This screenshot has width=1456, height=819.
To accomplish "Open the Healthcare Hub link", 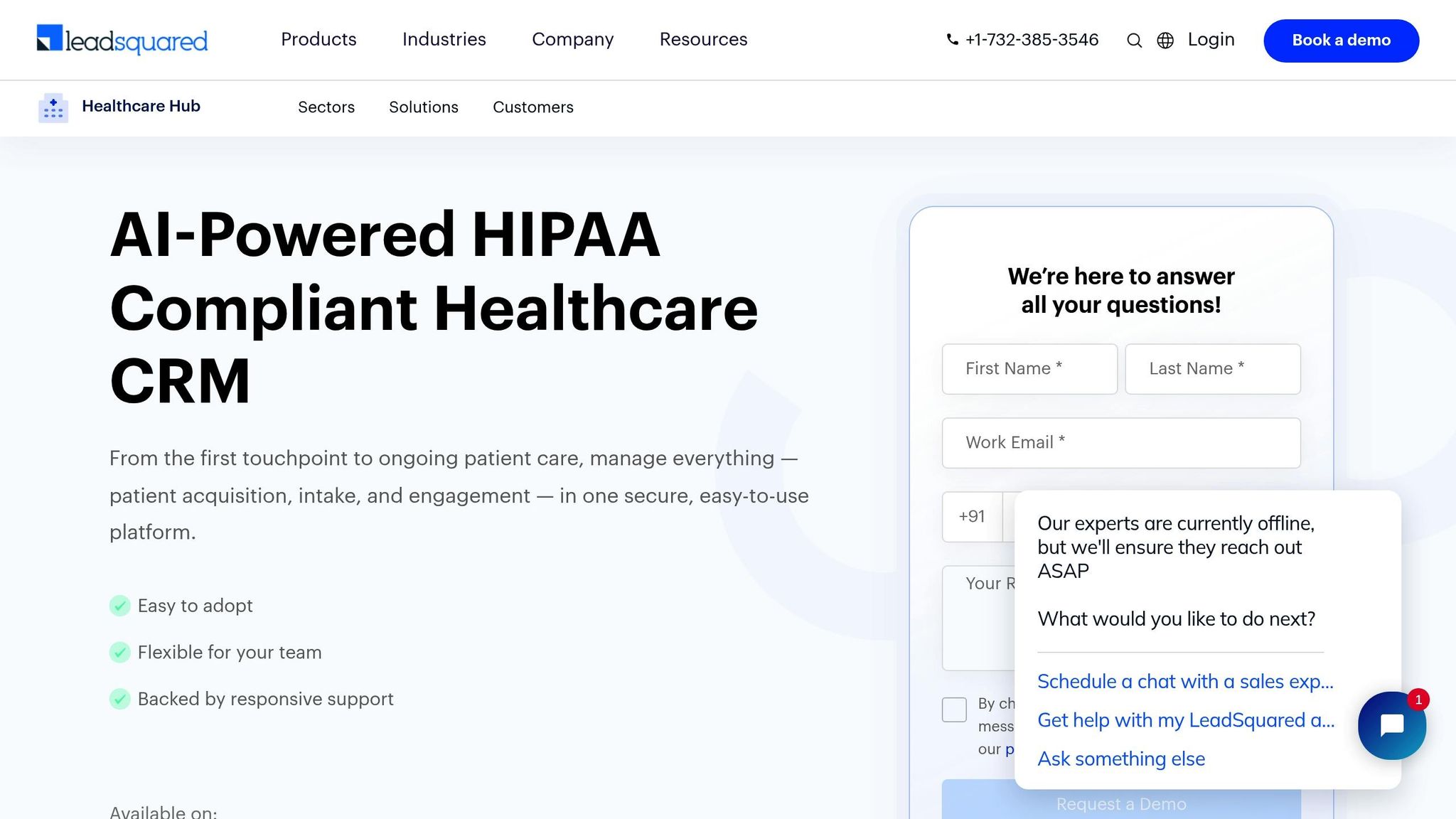I will [x=141, y=106].
